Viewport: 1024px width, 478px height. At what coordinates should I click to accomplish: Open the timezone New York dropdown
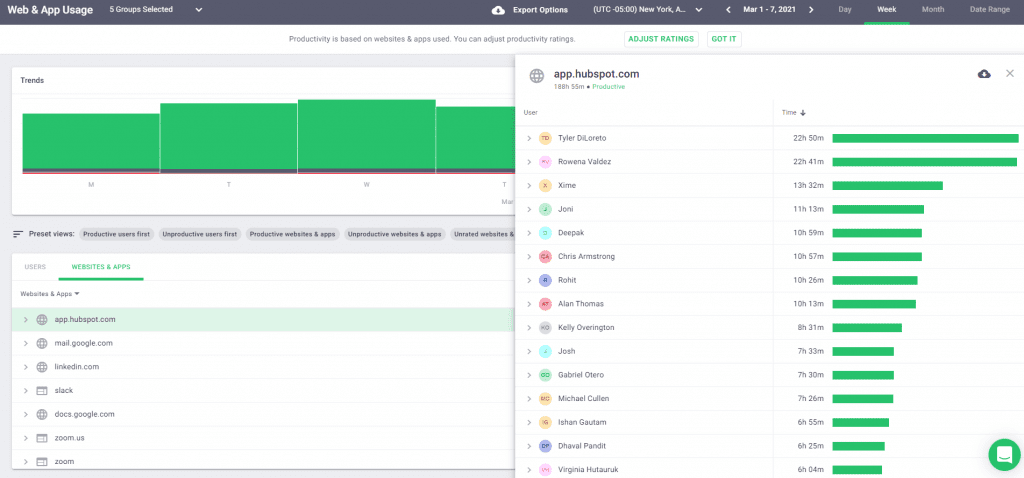(648, 10)
